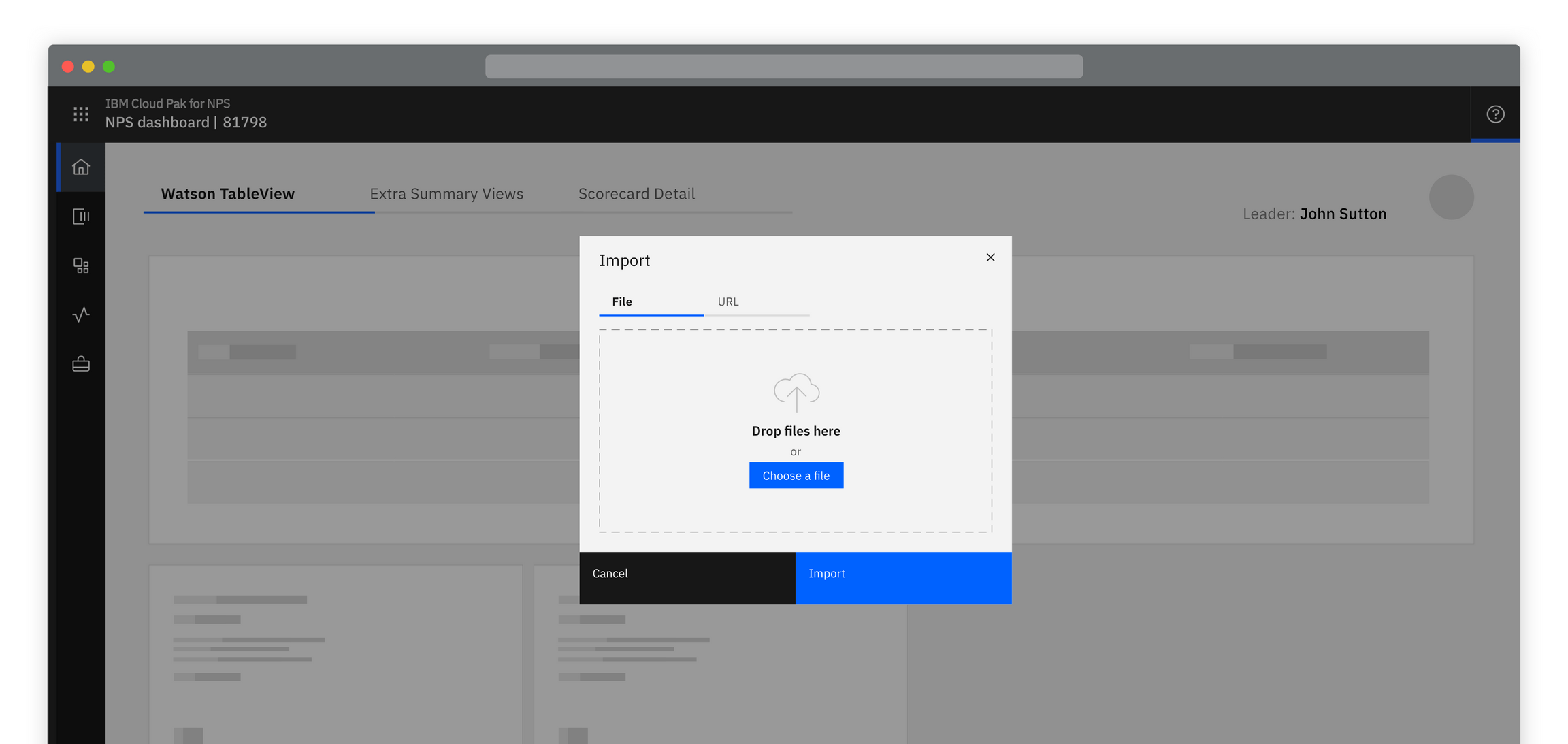Click the help question mark icon
The width and height of the screenshot is (1568, 744).
[1495, 114]
